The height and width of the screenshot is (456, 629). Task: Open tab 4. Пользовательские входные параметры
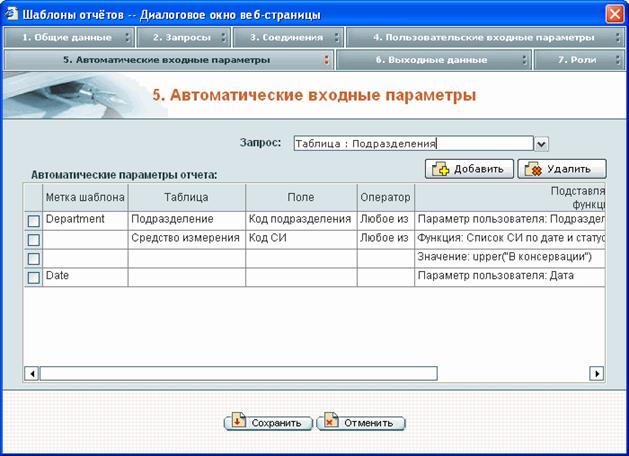tap(485, 37)
